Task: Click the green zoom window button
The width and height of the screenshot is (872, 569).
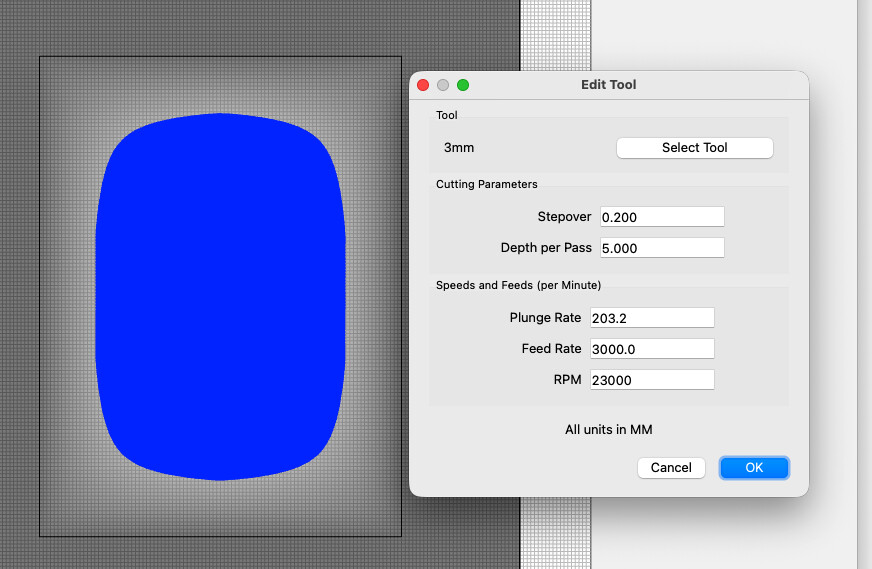Action: (463, 85)
